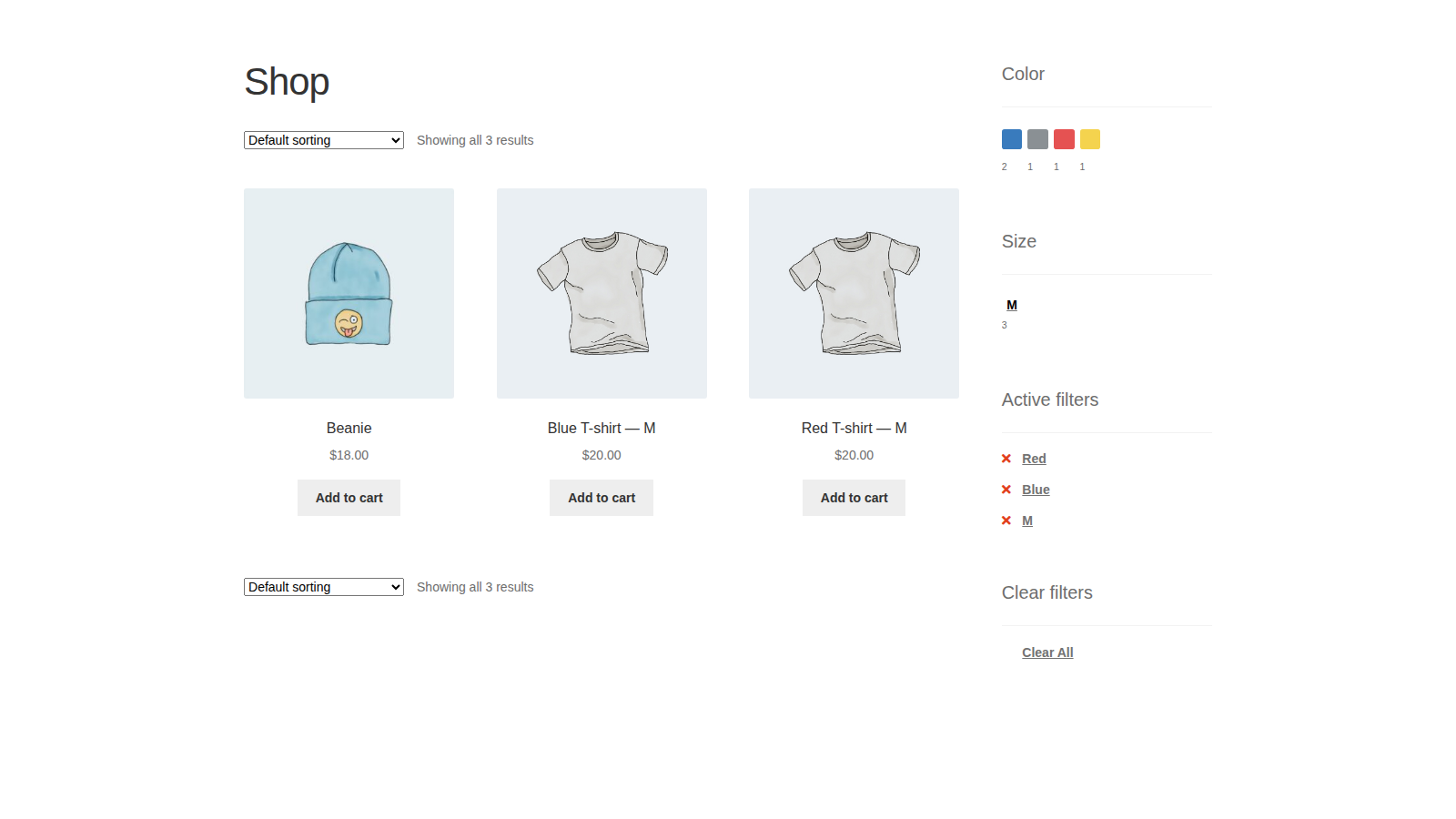Remove the Red active filter via X icon
This screenshot has width=1456, height=819.
point(1006,459)
